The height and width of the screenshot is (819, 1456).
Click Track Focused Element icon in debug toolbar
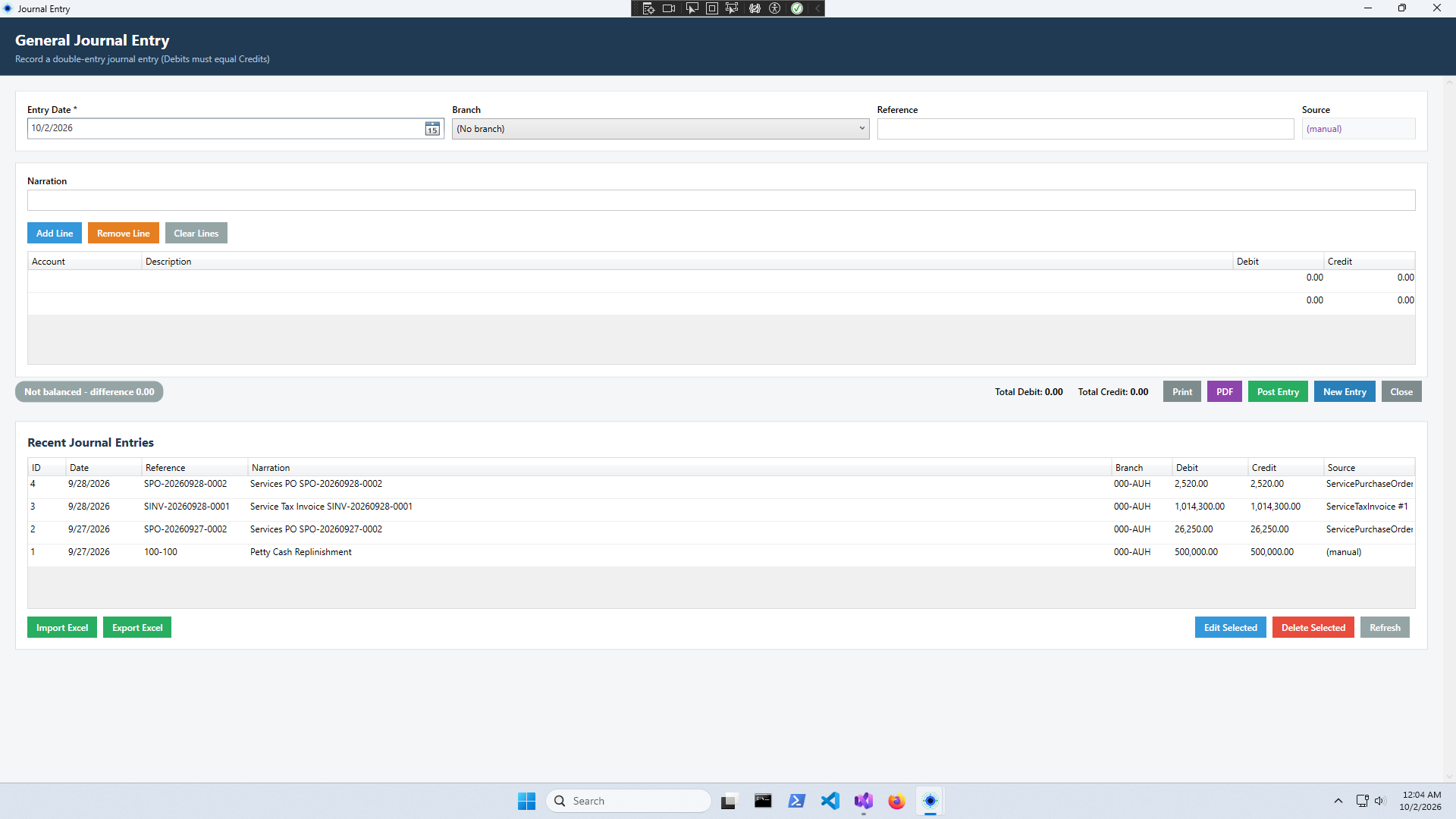[732, 8]
